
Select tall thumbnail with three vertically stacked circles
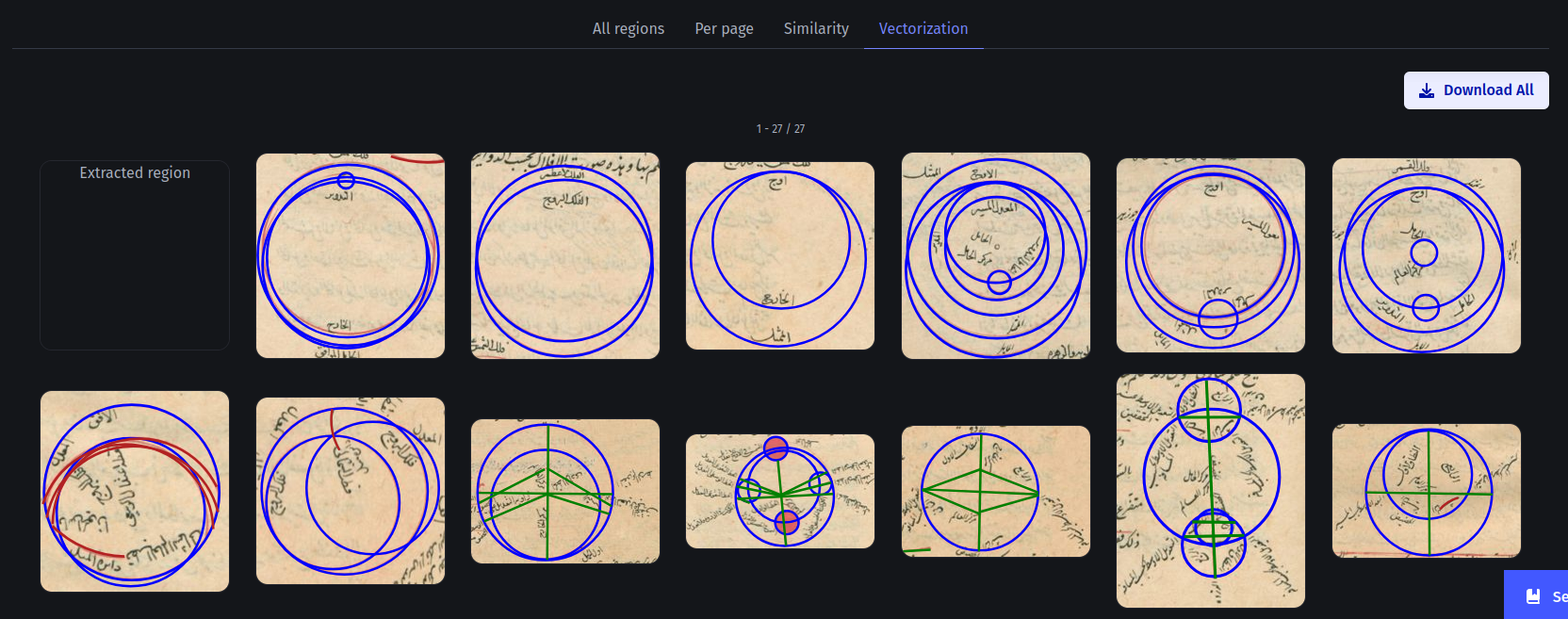point(1210,491)
